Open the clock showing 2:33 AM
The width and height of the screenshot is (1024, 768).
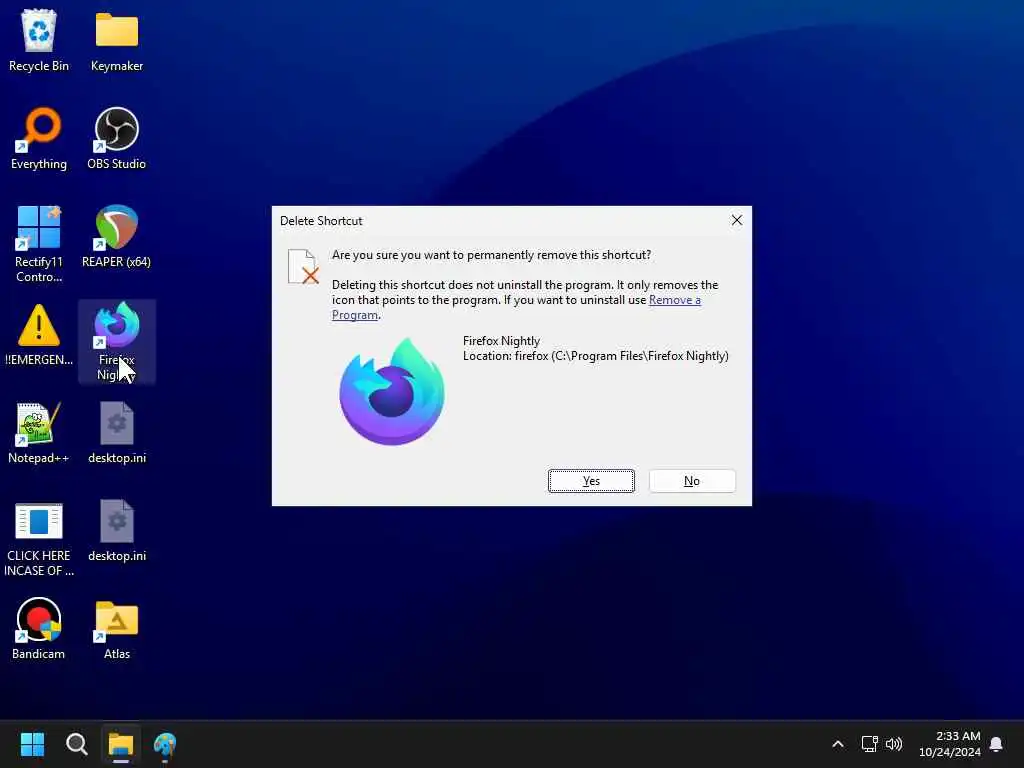pos(950,744)
